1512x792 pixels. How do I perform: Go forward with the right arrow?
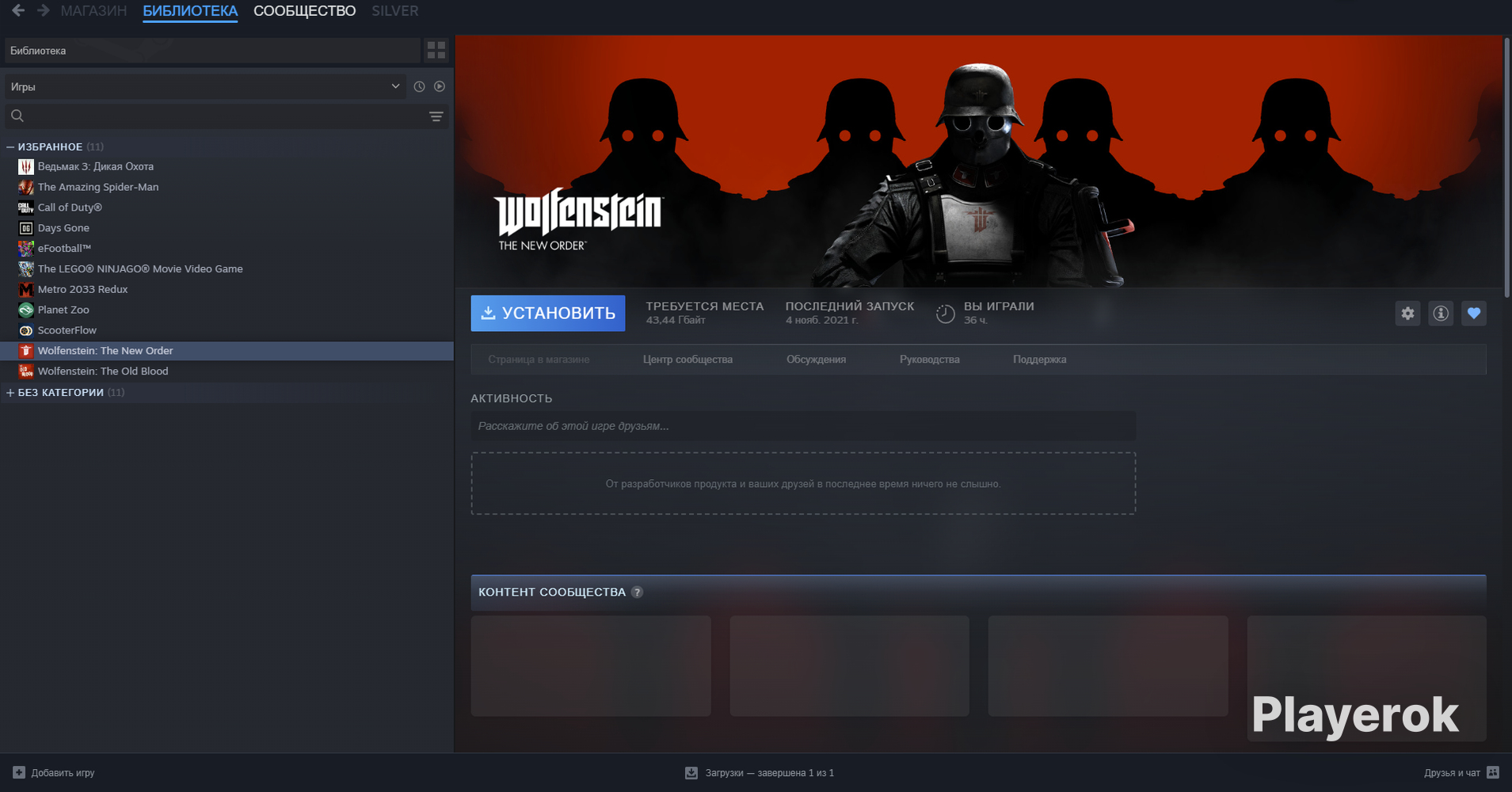point(44,11)
